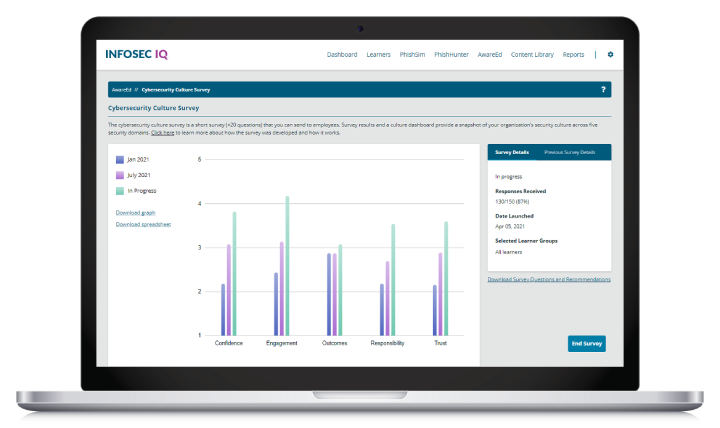This screenshot has height=428, width=720.
Task: Open PhishSim from the navigation bar
Action: point(413,55)
